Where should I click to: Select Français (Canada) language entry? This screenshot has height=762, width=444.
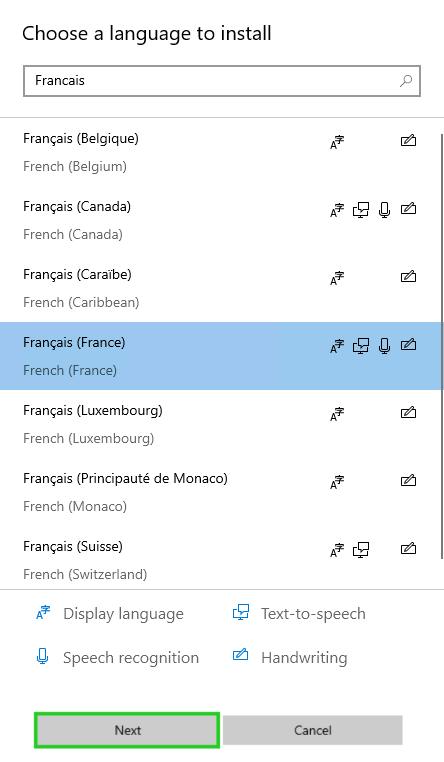click(x=220, y=220)
